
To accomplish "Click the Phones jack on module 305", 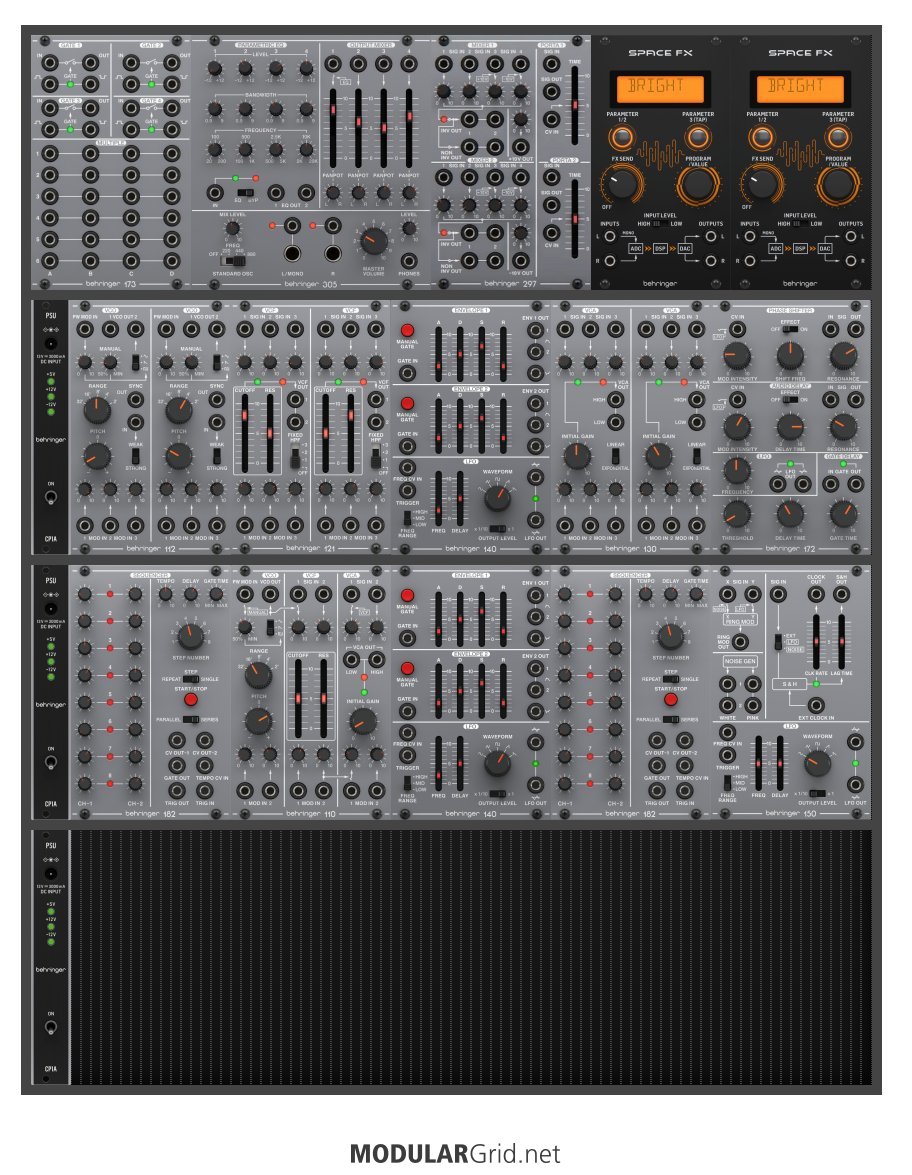I will (x=409, y=261).
